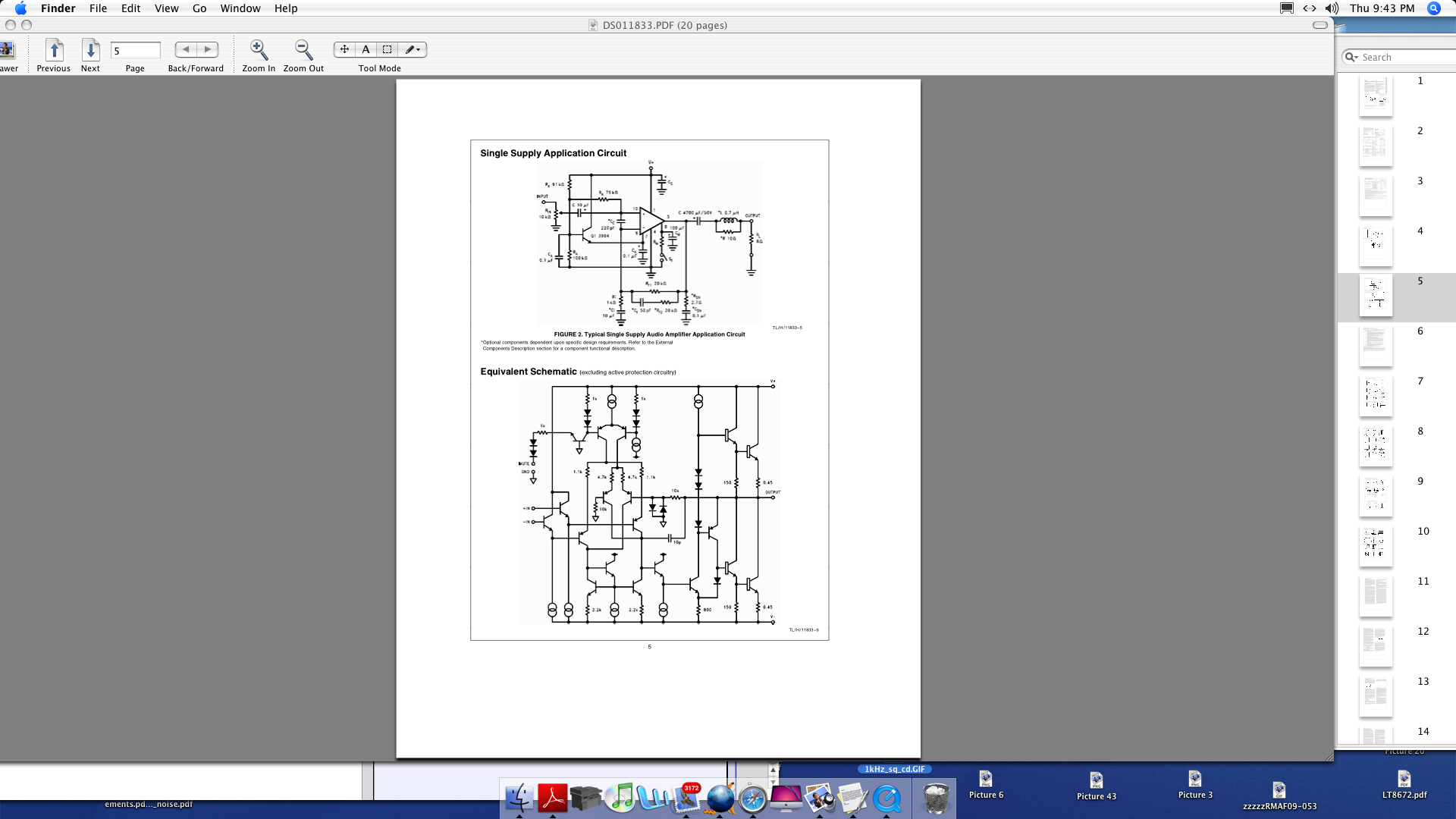Open the search magnifier options dropdown
This screenshot has height=819, width=1456.
point(1351,57)
